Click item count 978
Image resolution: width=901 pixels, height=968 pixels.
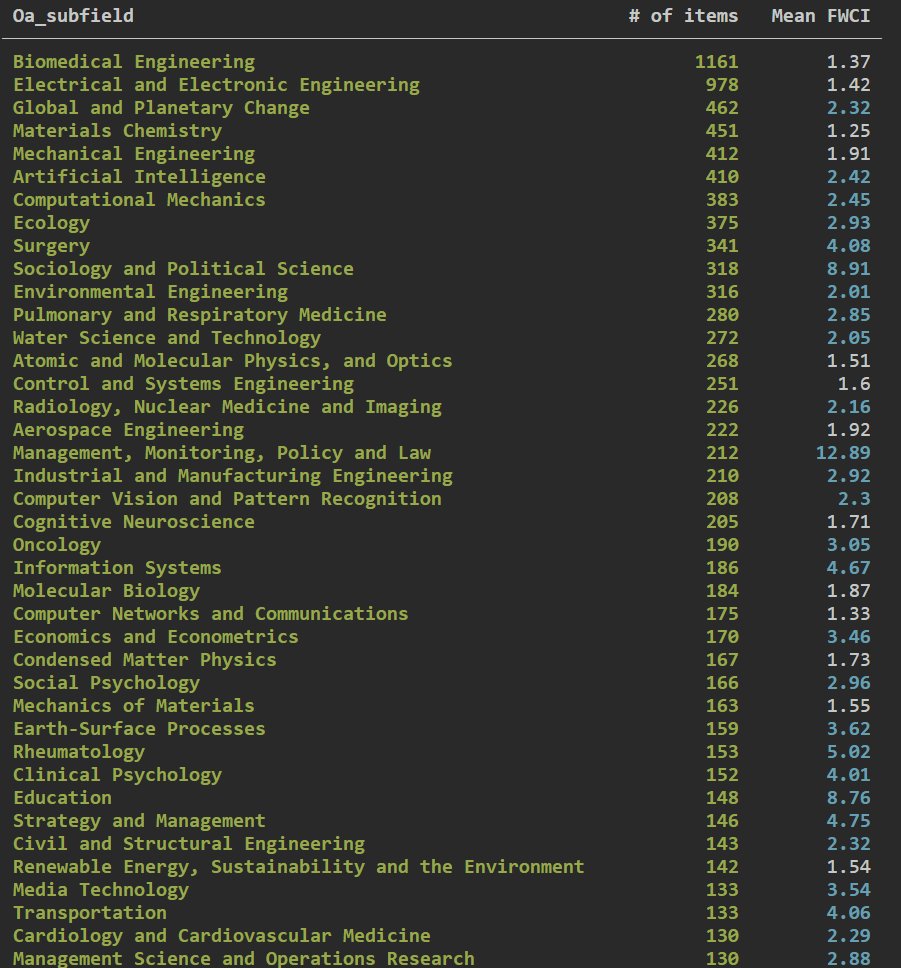point(722,85)
